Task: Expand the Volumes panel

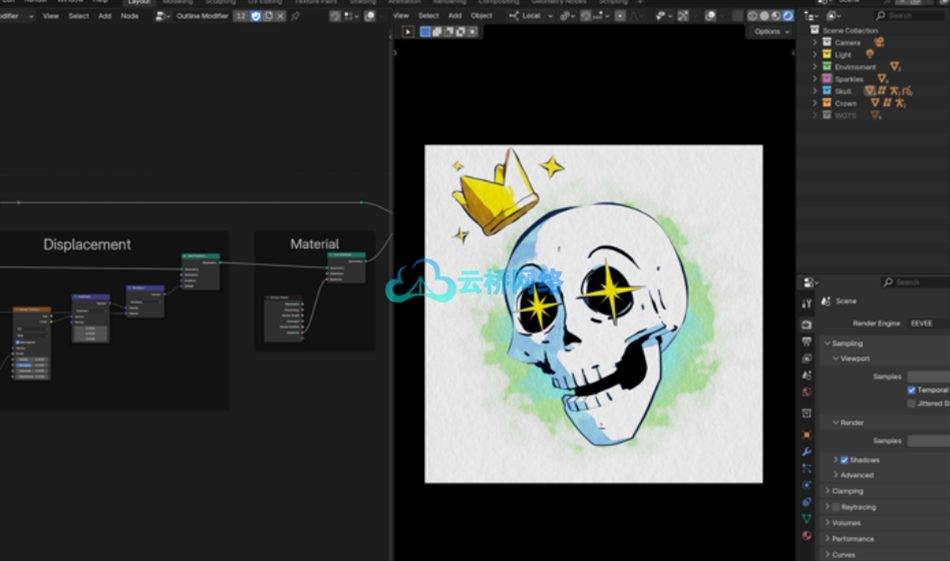Action: click(828, 522)
